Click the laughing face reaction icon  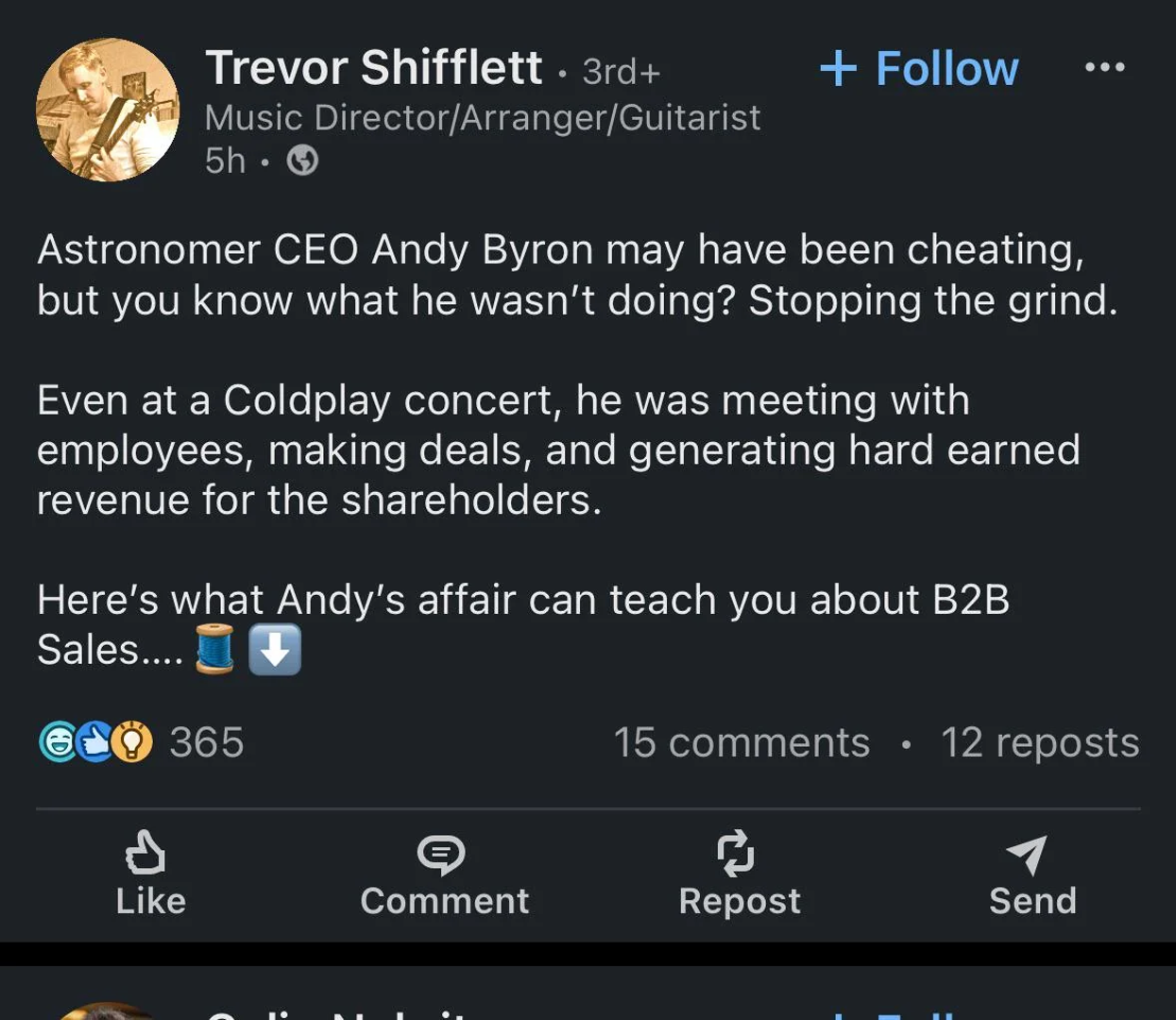(x=57, y=741)
